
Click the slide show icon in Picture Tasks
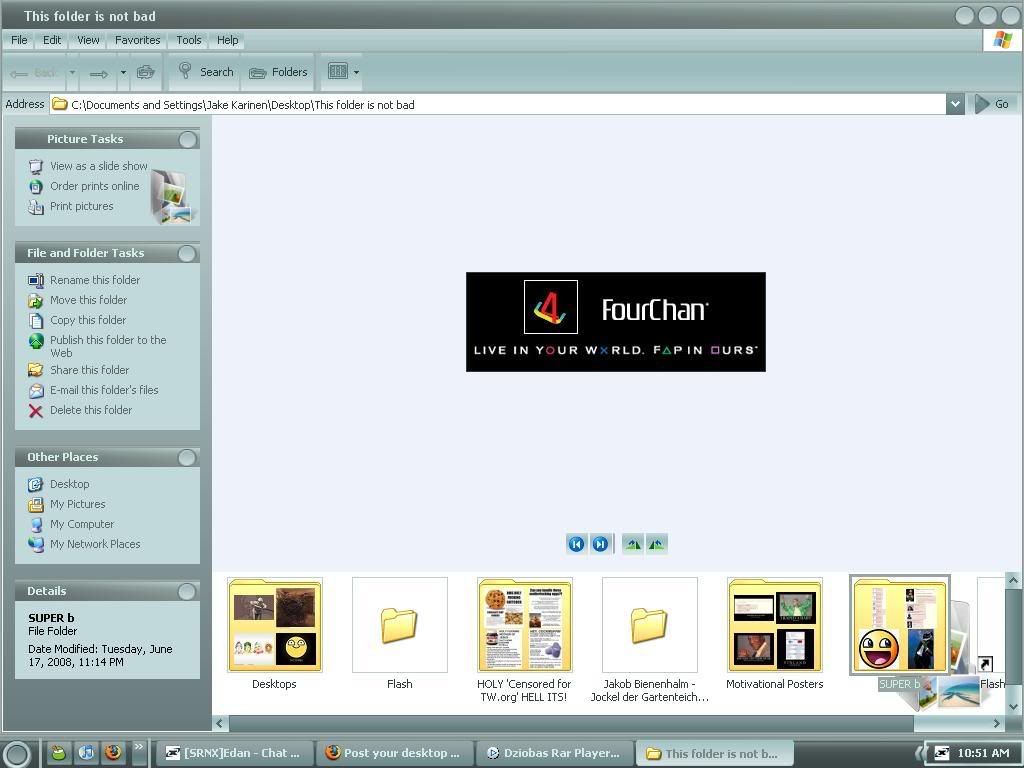pos(35,167)
